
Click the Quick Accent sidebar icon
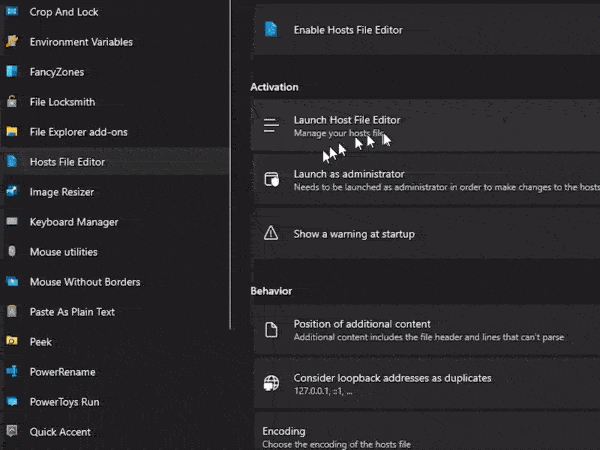[x=12, y=431]
